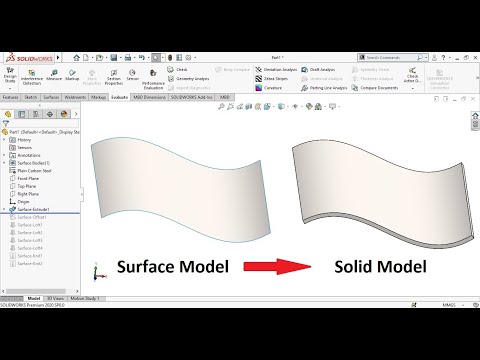Viewport: 480px width, 360px height.
Task: Open Compare Documents tool
Action: pyautogui.click(x=375, y=88)
